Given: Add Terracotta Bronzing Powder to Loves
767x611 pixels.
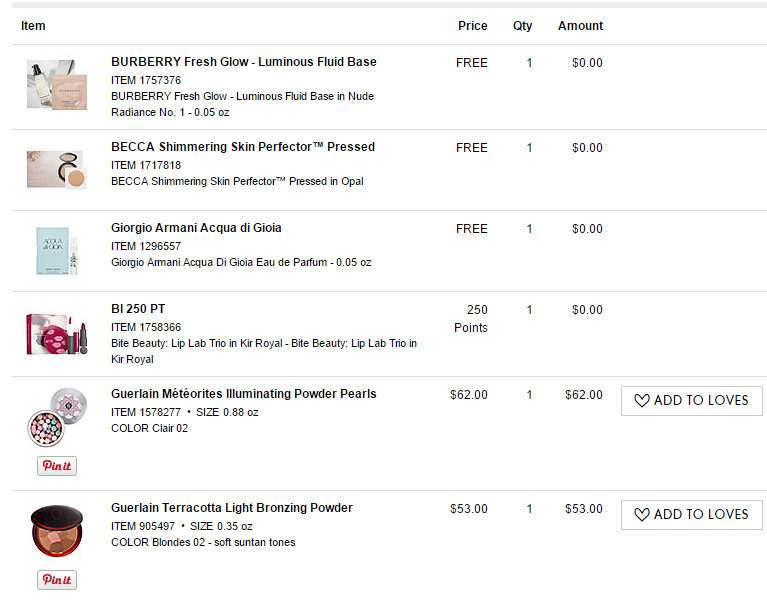Looking at the screenshot, I should [692, 515].
